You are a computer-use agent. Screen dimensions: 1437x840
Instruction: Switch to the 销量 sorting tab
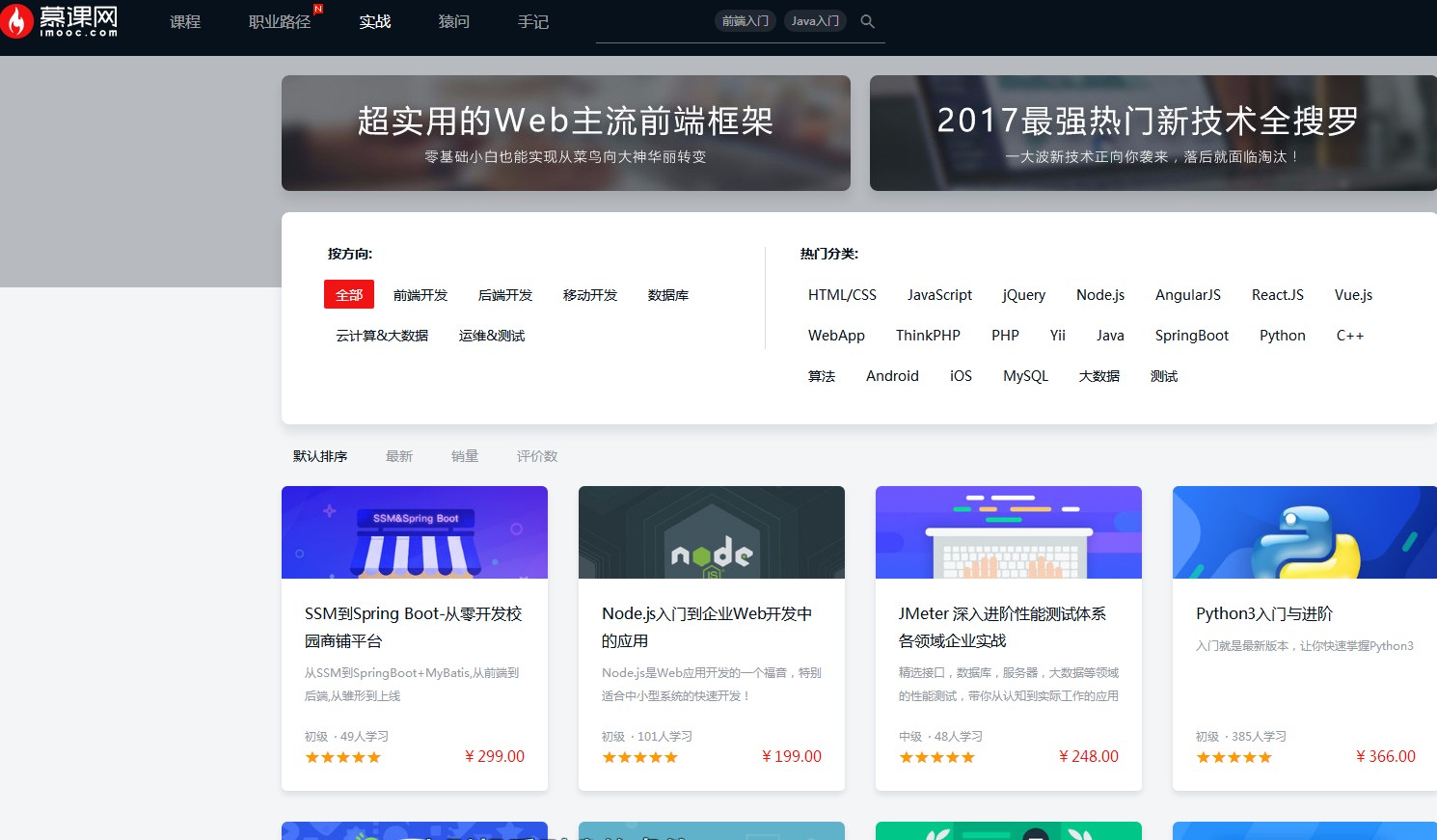(464, 455)
